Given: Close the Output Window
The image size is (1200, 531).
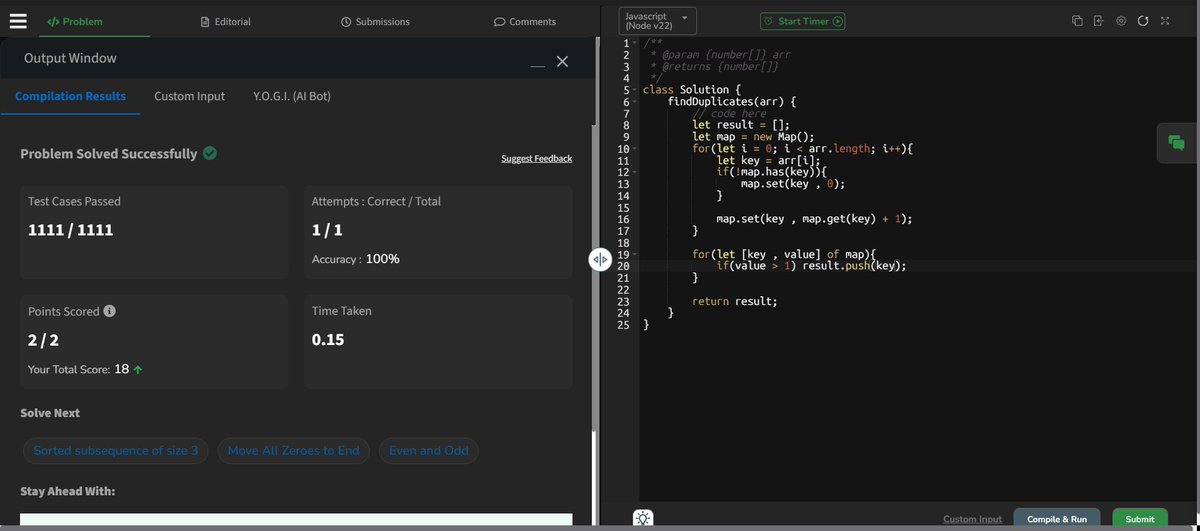Looking at the screenshot, I should tap(562, 62).
